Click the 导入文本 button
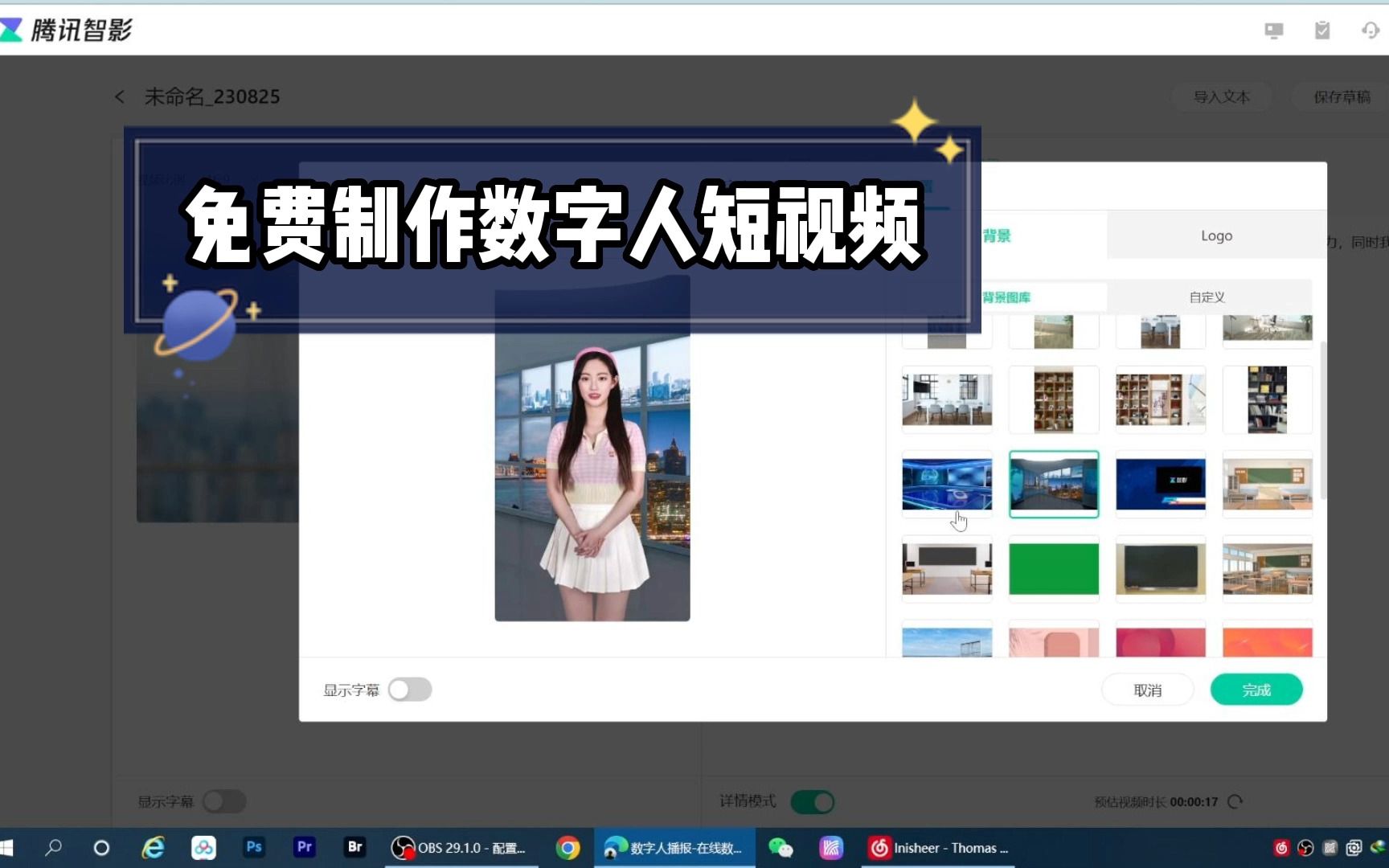1389x868 pixels. tap(1221, 97)
